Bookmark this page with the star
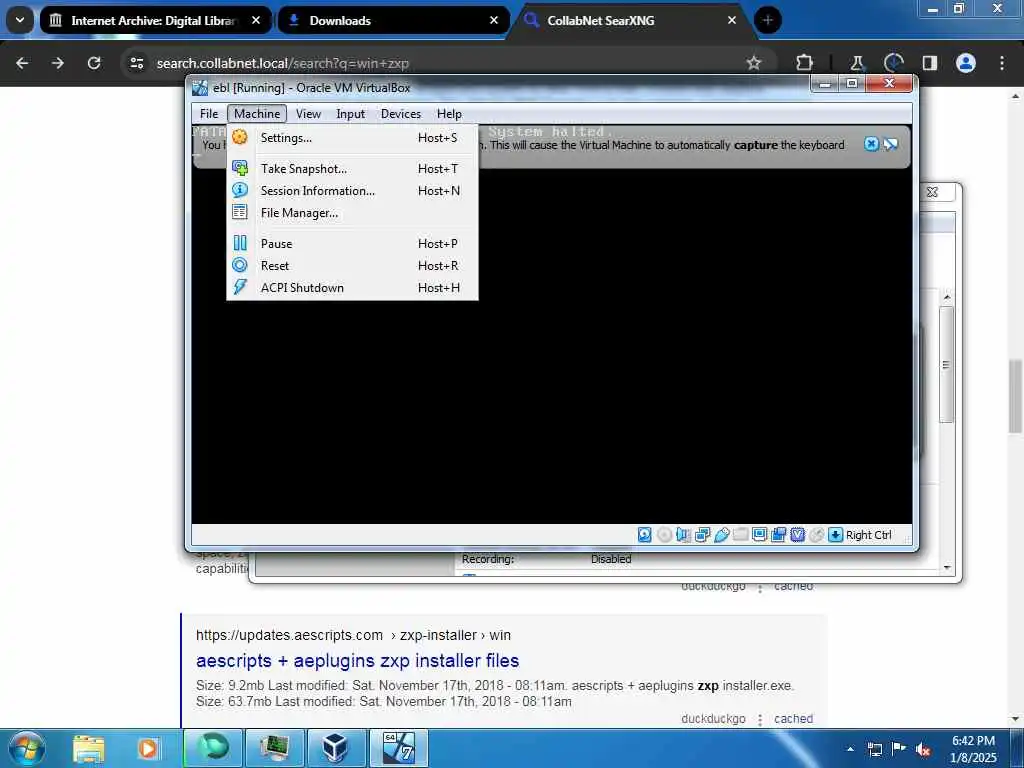 [x=754, y=63]
